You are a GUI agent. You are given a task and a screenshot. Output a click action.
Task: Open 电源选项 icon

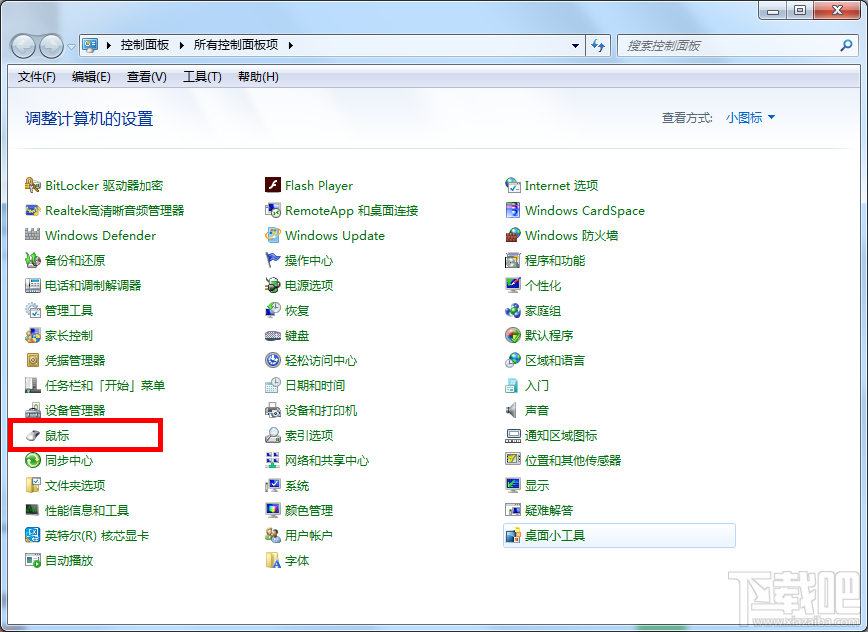pos(273,286)
